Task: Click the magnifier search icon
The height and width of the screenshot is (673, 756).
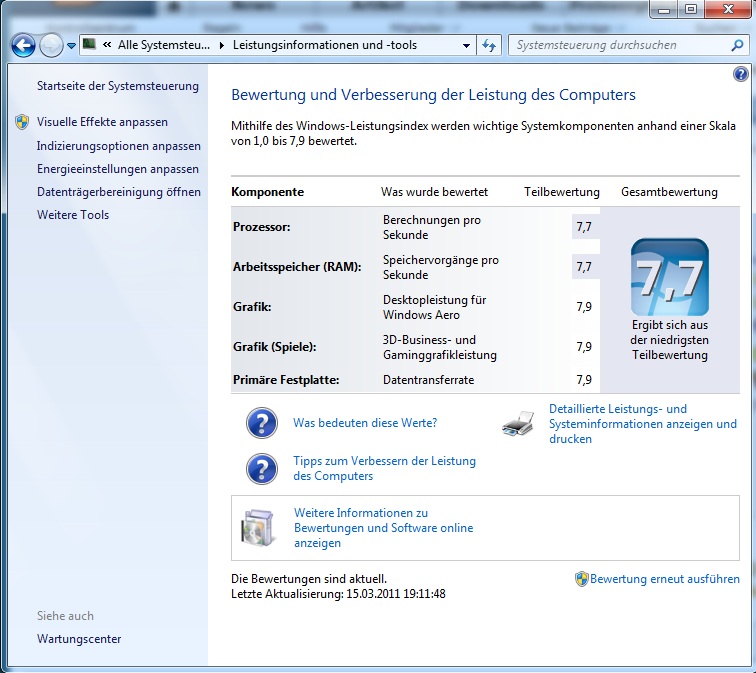Action: click(x=737, y=45)
